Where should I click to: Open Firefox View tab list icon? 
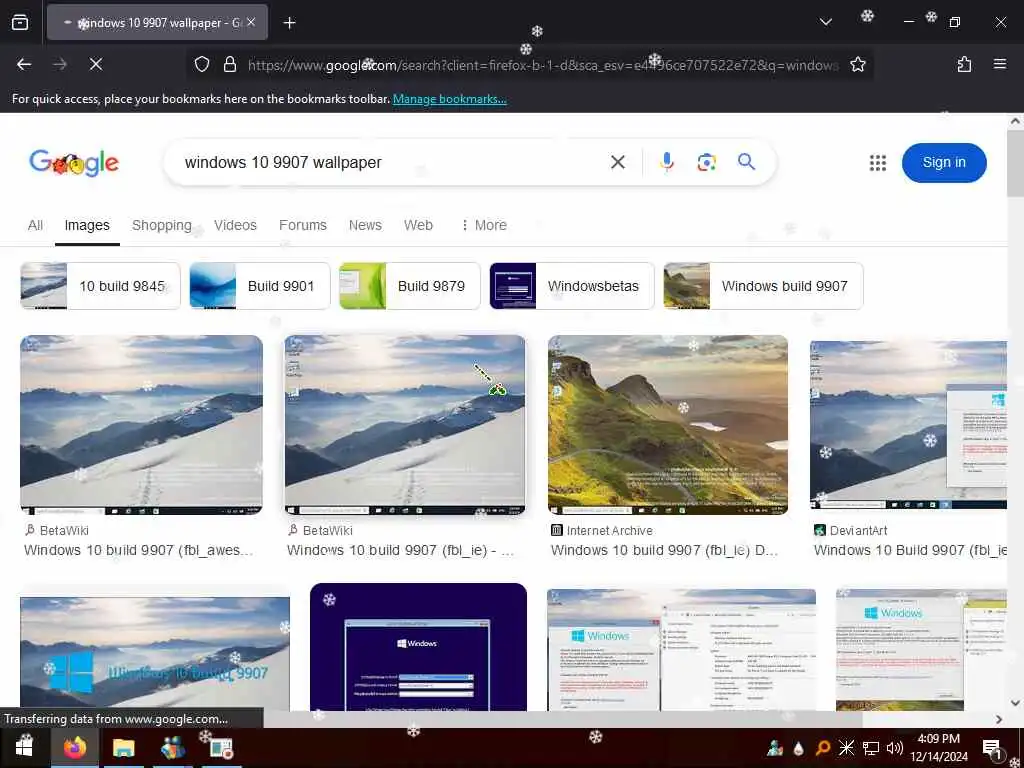tap(20, 23)
